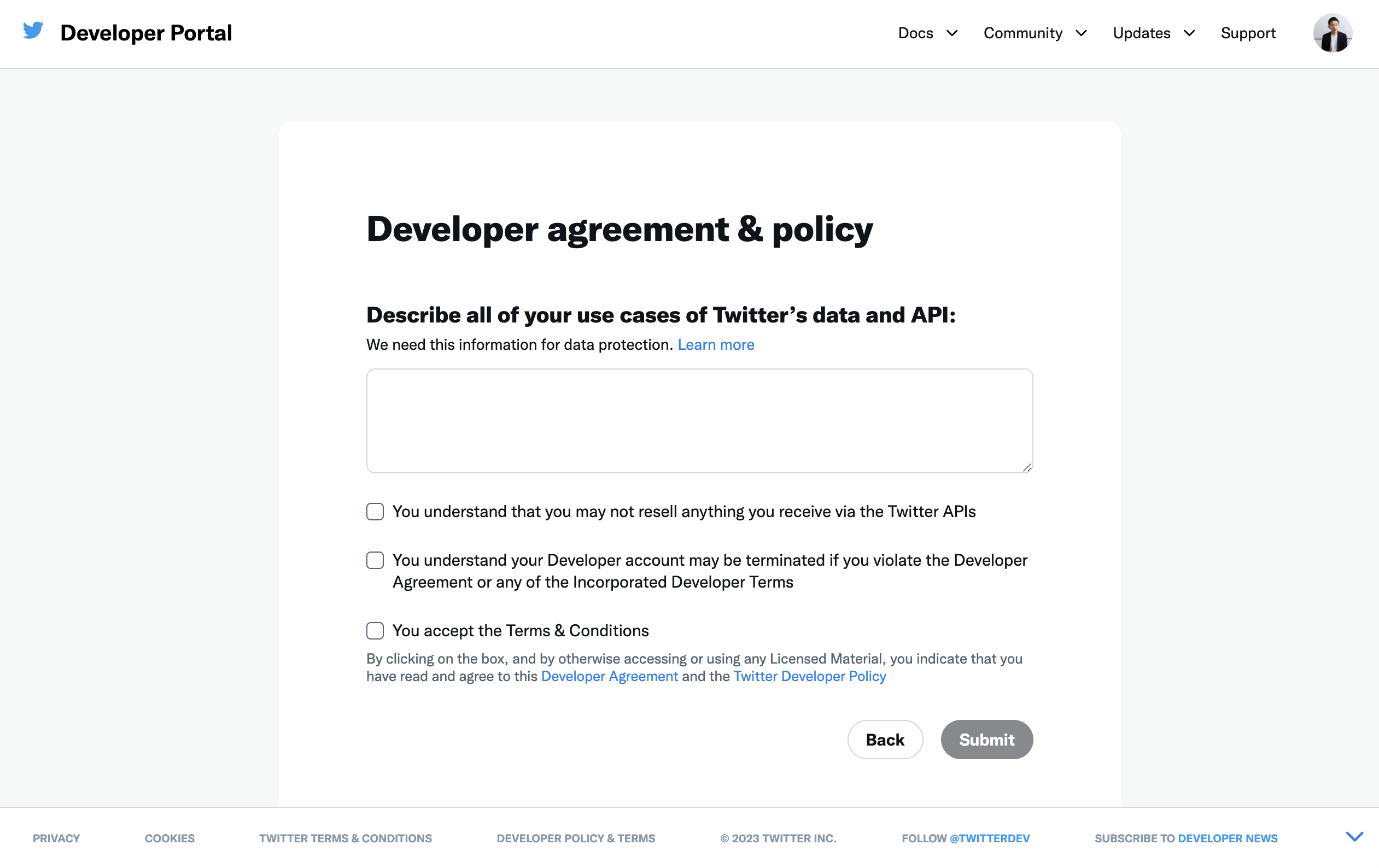Screen dimensions: 1379x868
Task: Tick the account termination acknowledgment checkbox
Action: coord(375,560)
